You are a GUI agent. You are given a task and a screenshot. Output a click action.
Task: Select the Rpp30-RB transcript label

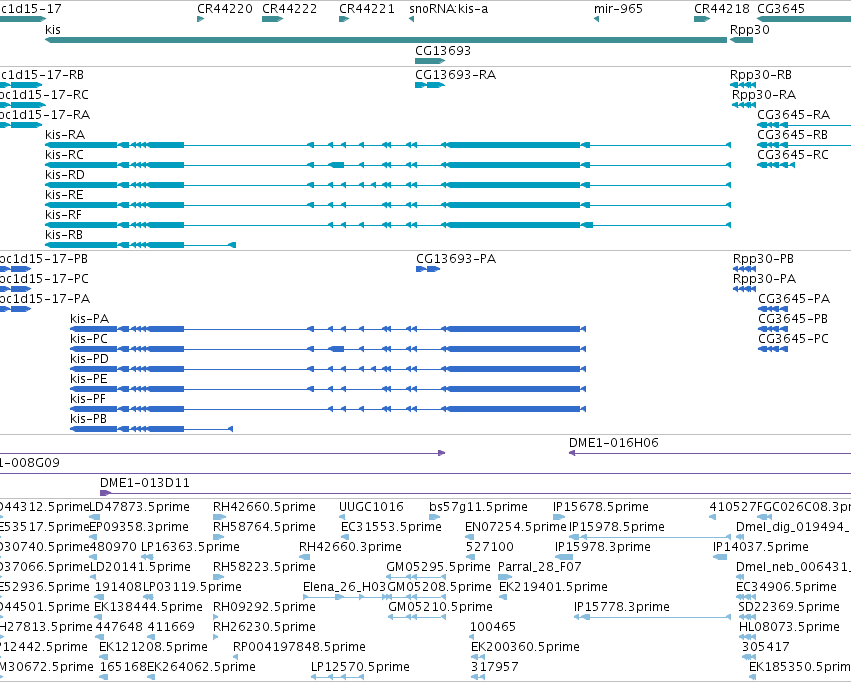[760, 74]
